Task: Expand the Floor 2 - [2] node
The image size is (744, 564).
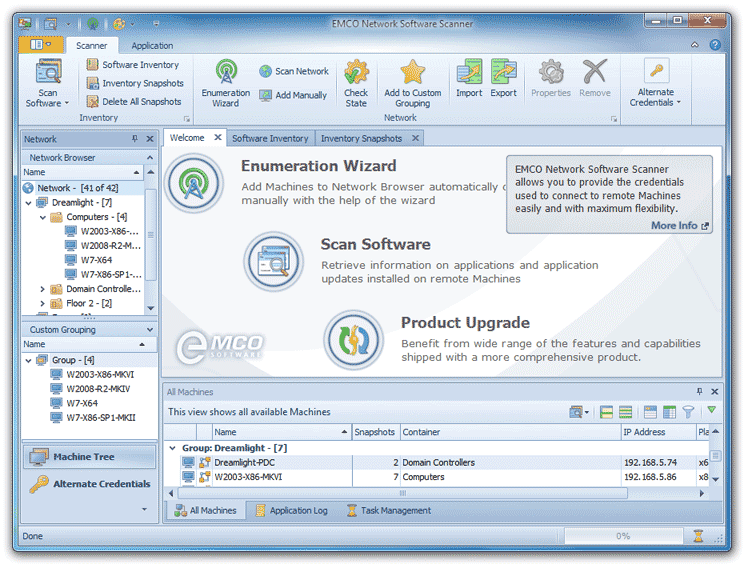Action: [43, 303]
